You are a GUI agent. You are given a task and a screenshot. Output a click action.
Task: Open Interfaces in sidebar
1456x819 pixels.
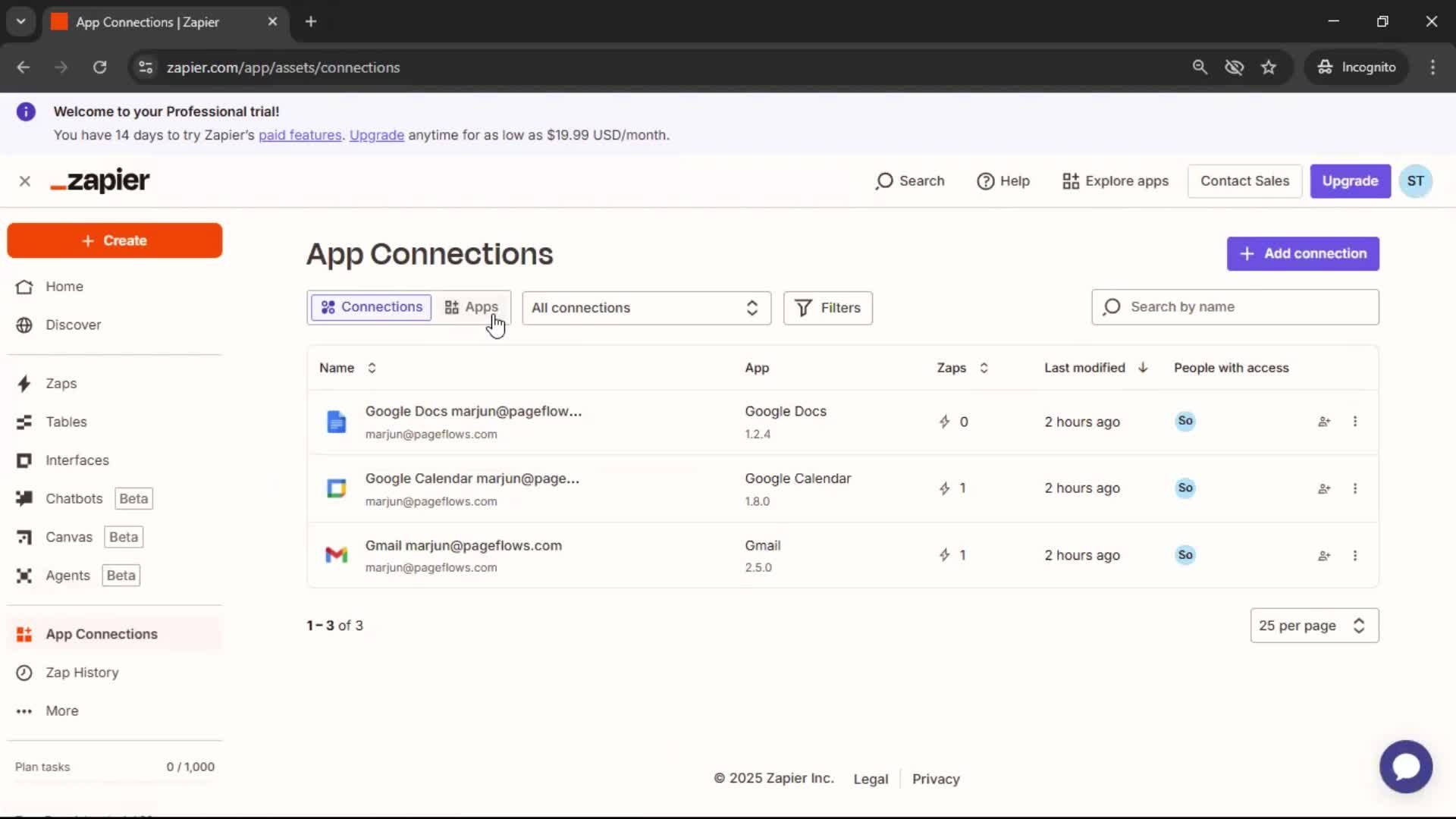(x=77, y=460)
